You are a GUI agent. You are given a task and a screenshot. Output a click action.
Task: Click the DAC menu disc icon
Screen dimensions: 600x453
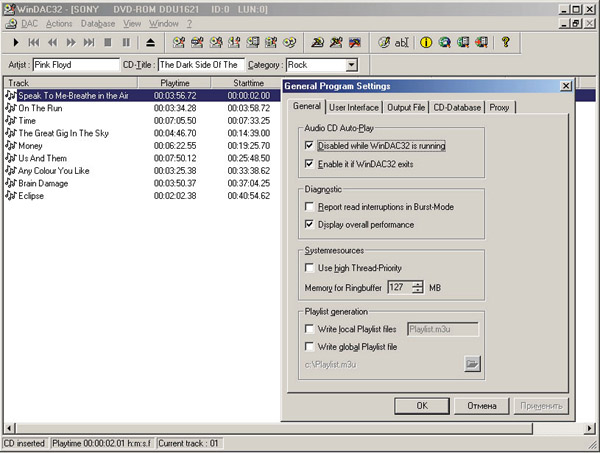tap(11, 24)
